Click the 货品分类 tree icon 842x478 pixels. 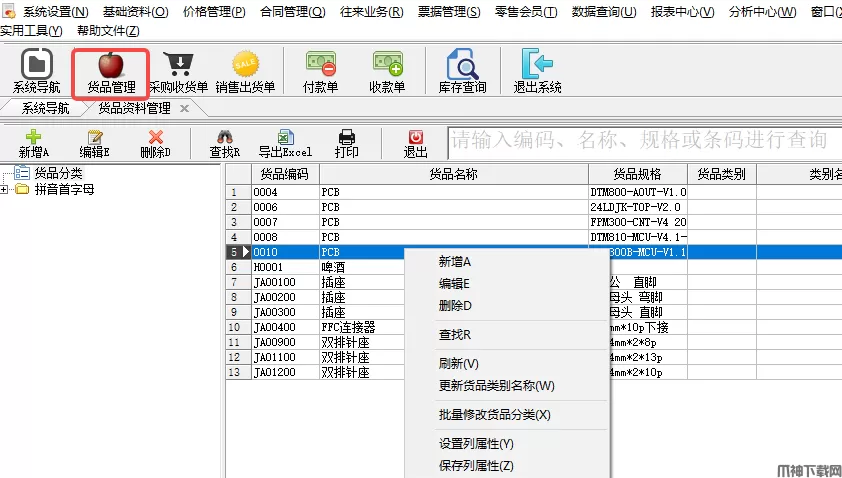point(22,172)
